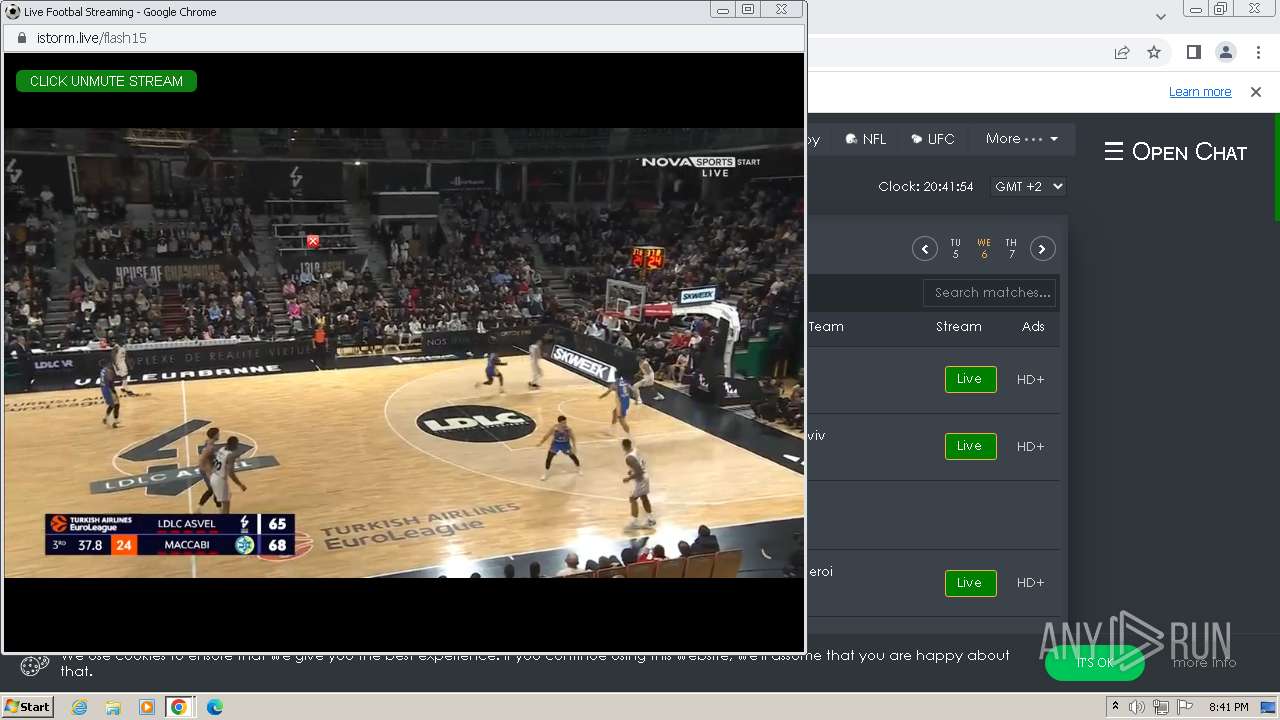Open File Explorer from taskbar
1280x720 pixels.
pyautogui.click(x=113, y=707)
